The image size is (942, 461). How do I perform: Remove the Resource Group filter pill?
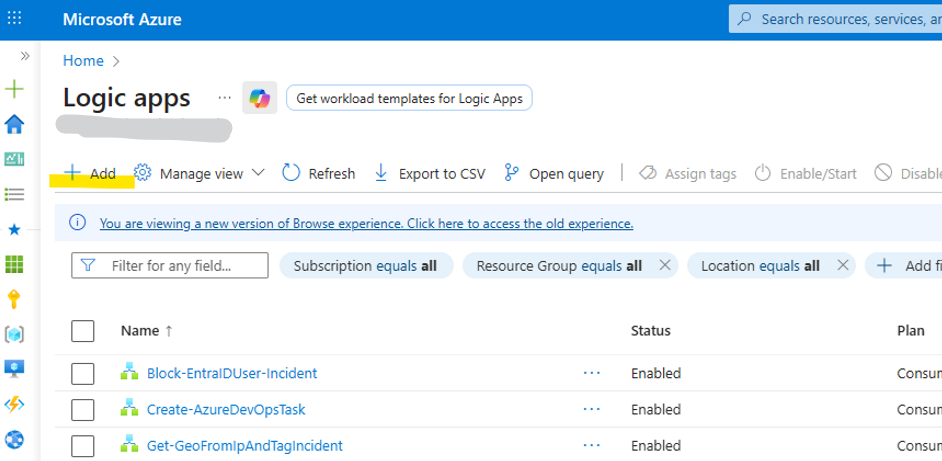pos(664,266)
